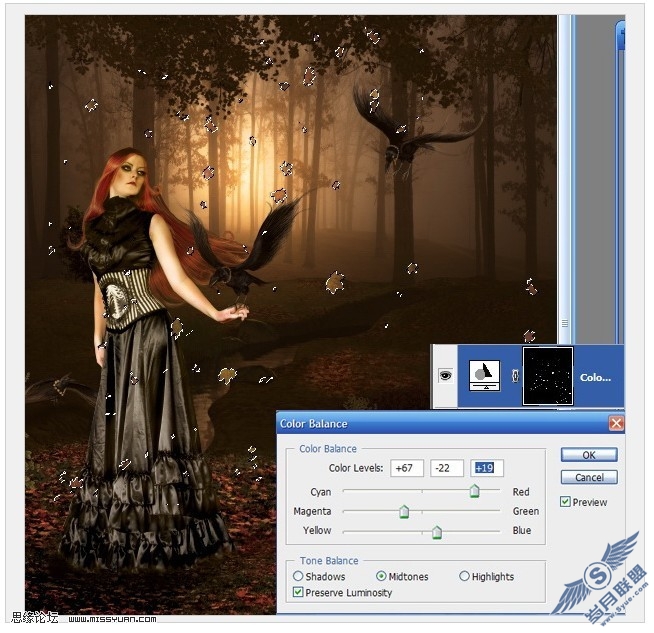
Task: Click the Color Balance adjustment layer icon
Action: [484, 376]
